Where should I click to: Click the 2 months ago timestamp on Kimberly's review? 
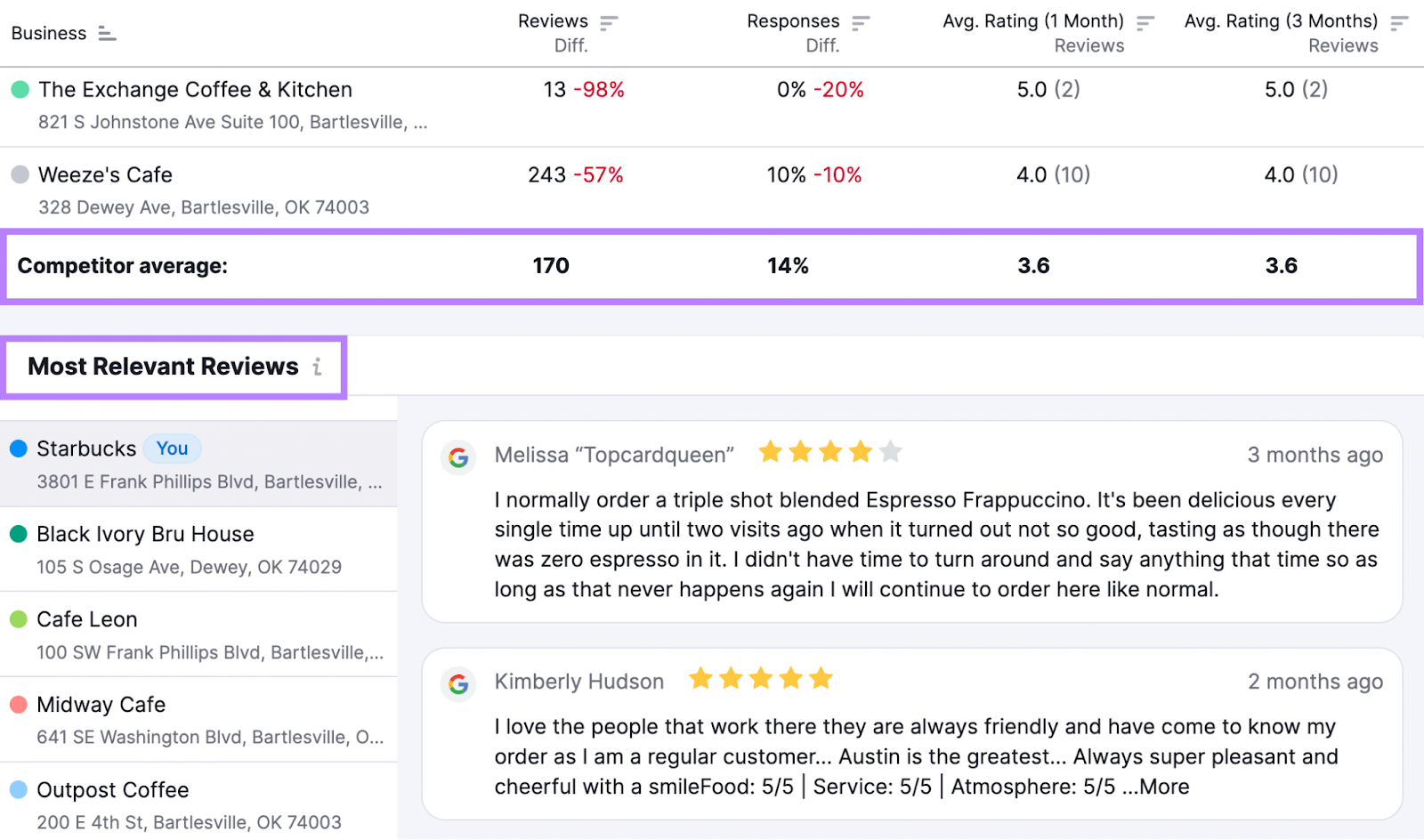1314,682
